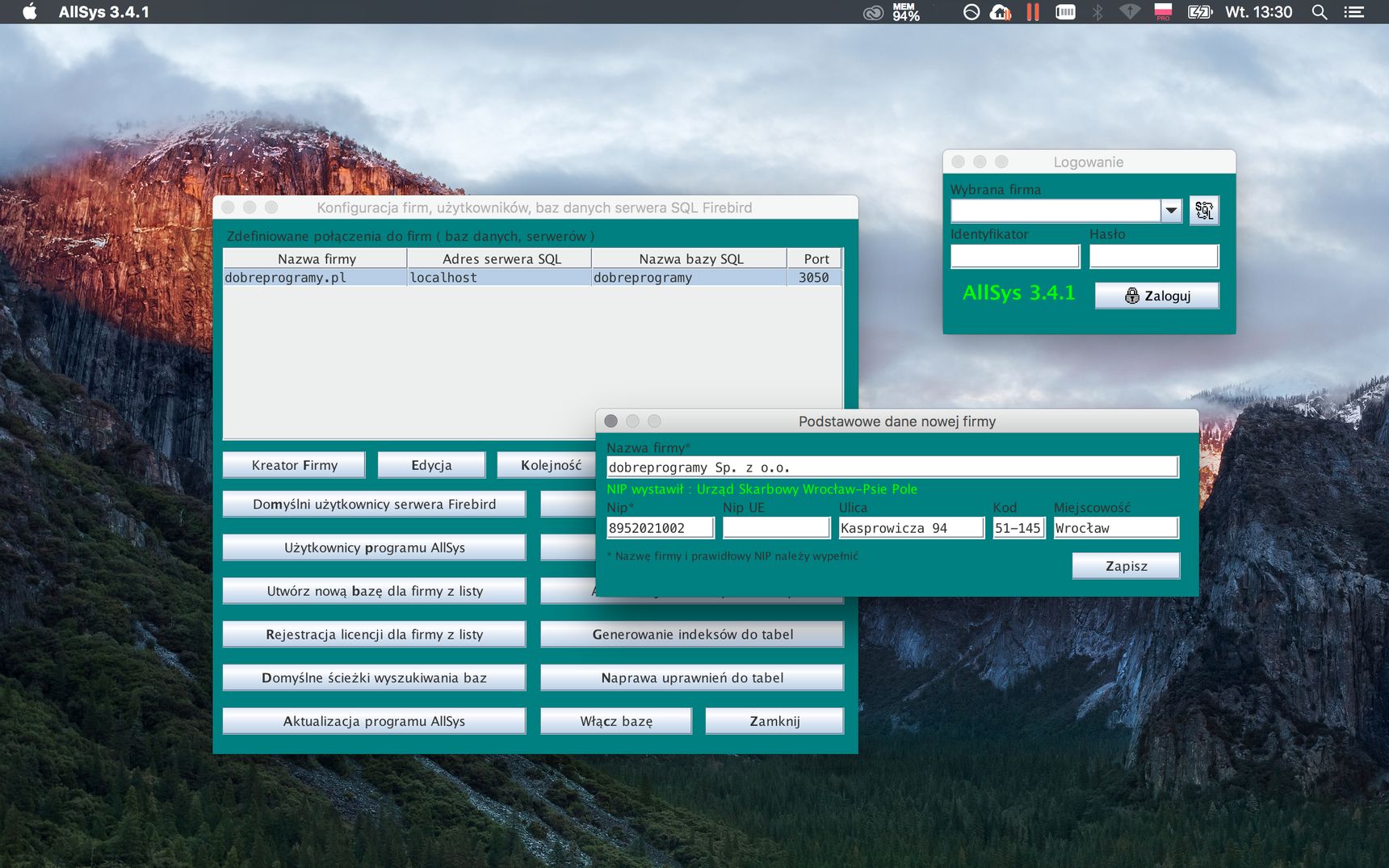
Task: Click the Miejscowość field with Wrocław
Action: pyautogui.click(x=1116, y=528)
